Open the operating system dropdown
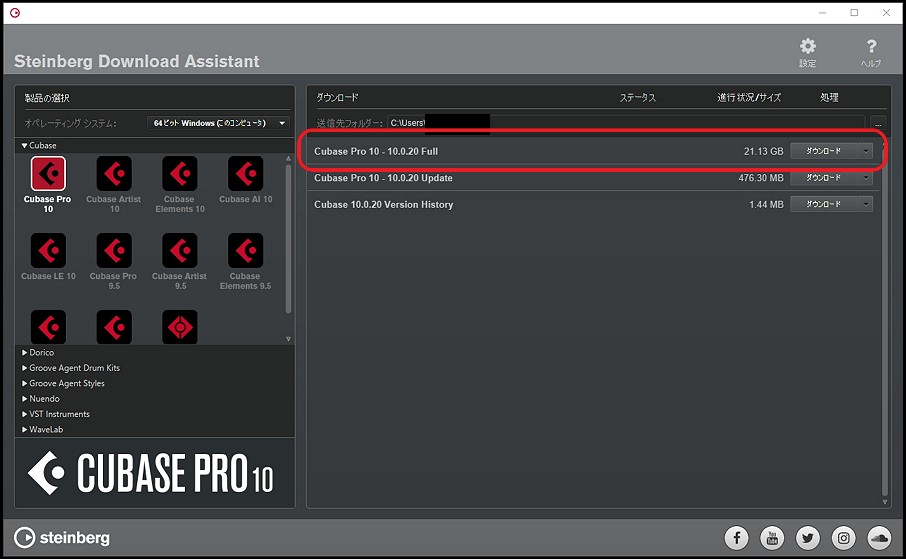 coord(218,123)
